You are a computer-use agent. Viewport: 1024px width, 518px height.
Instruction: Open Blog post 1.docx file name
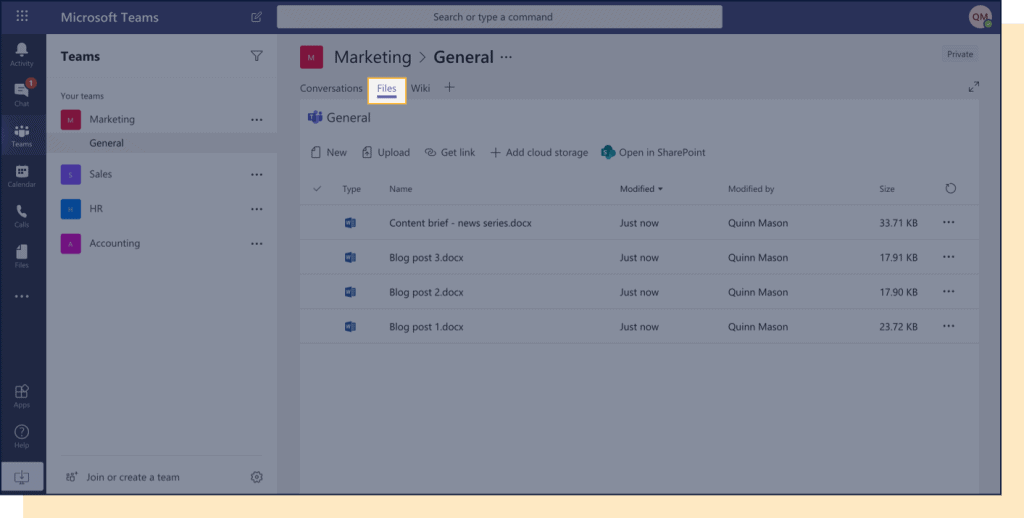coord(426,327)
